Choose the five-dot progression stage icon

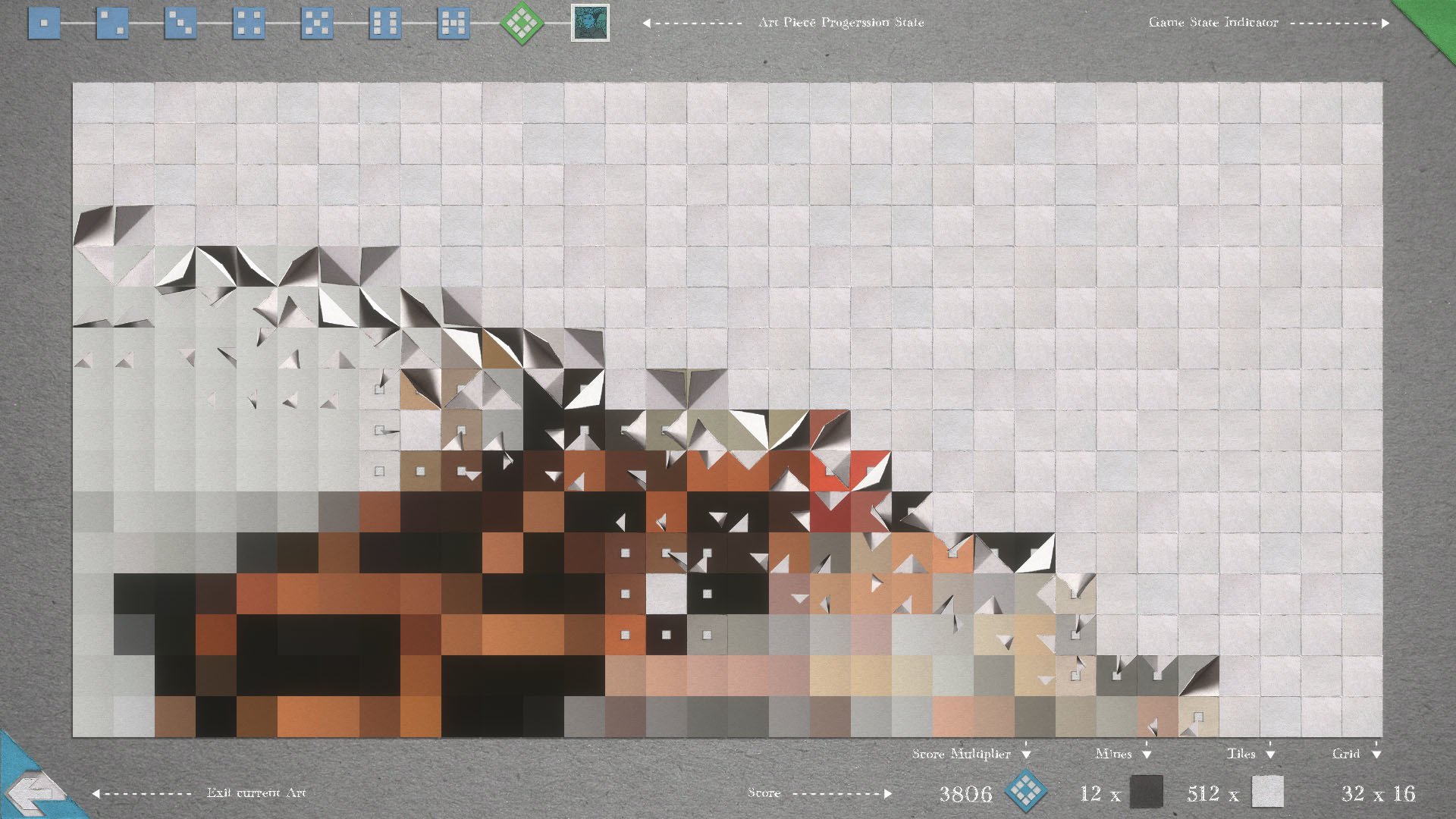coord(317,23)
